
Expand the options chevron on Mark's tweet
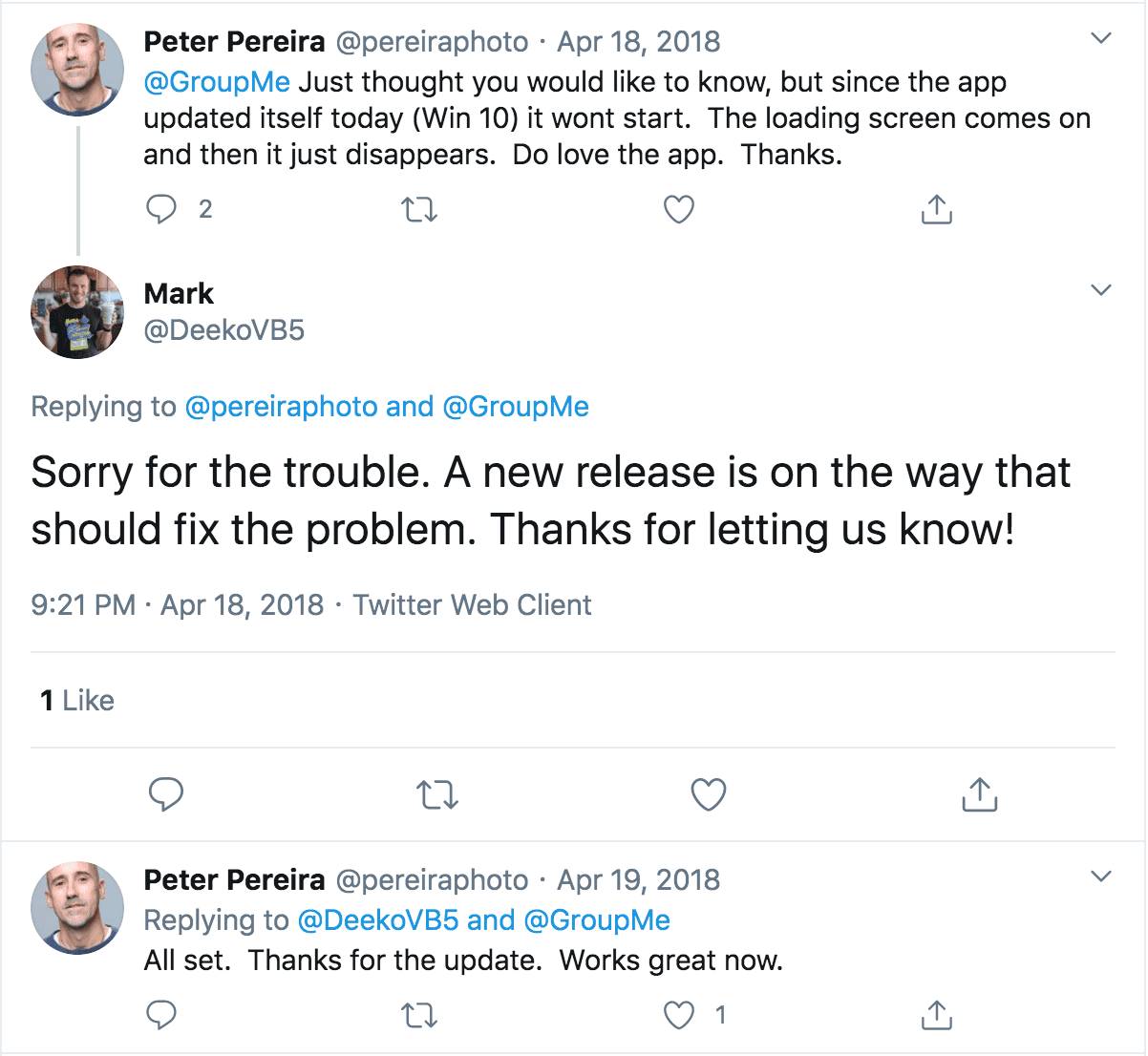pyautogui.click(x=1101, y=290)
